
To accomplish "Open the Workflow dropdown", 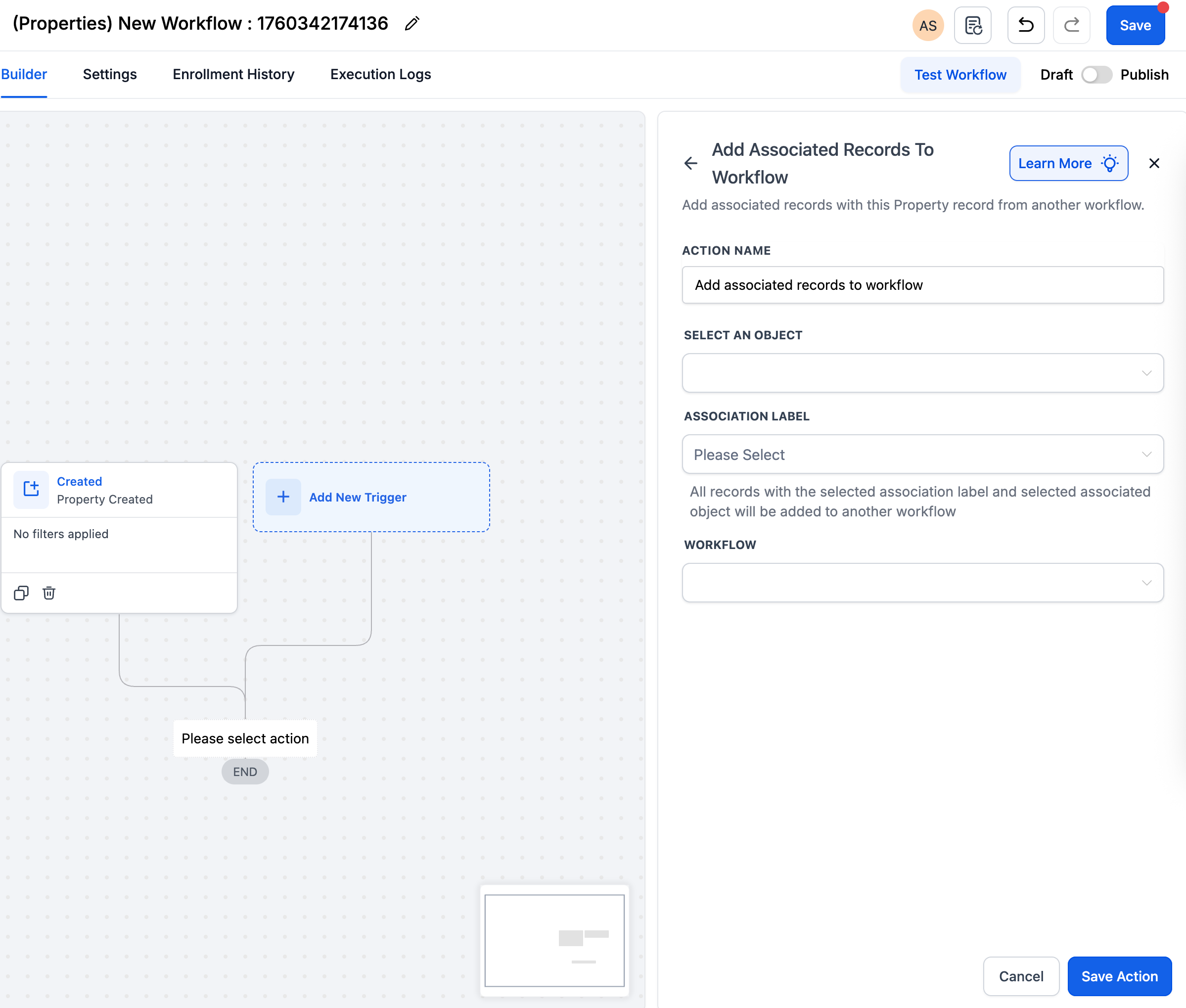I will pos(922,583).
